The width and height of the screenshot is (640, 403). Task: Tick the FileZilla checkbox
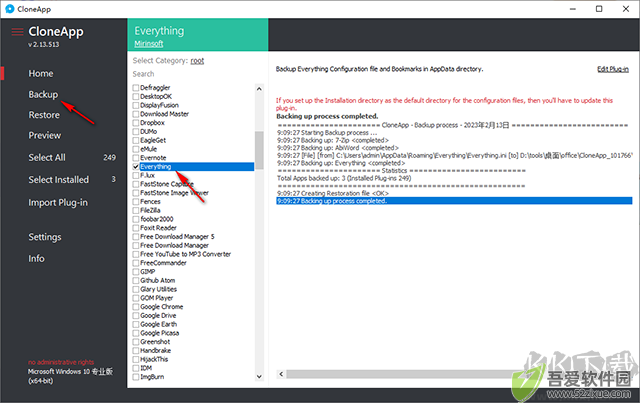136,210
